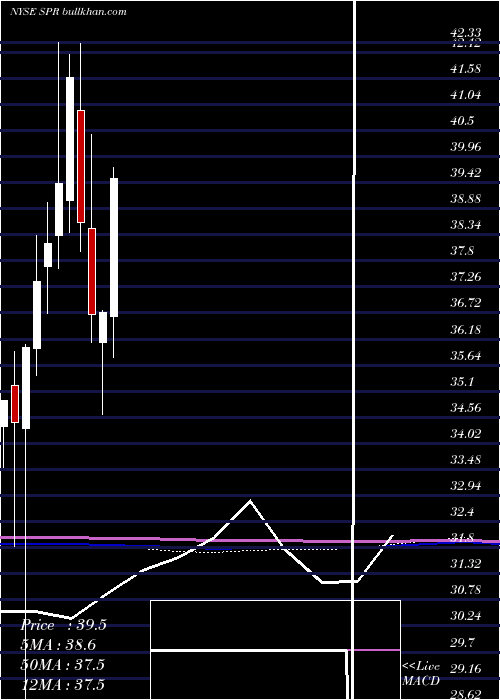500x700 pixels.
Task: Click the <<Live MACD label
Action: click(421, 674)
